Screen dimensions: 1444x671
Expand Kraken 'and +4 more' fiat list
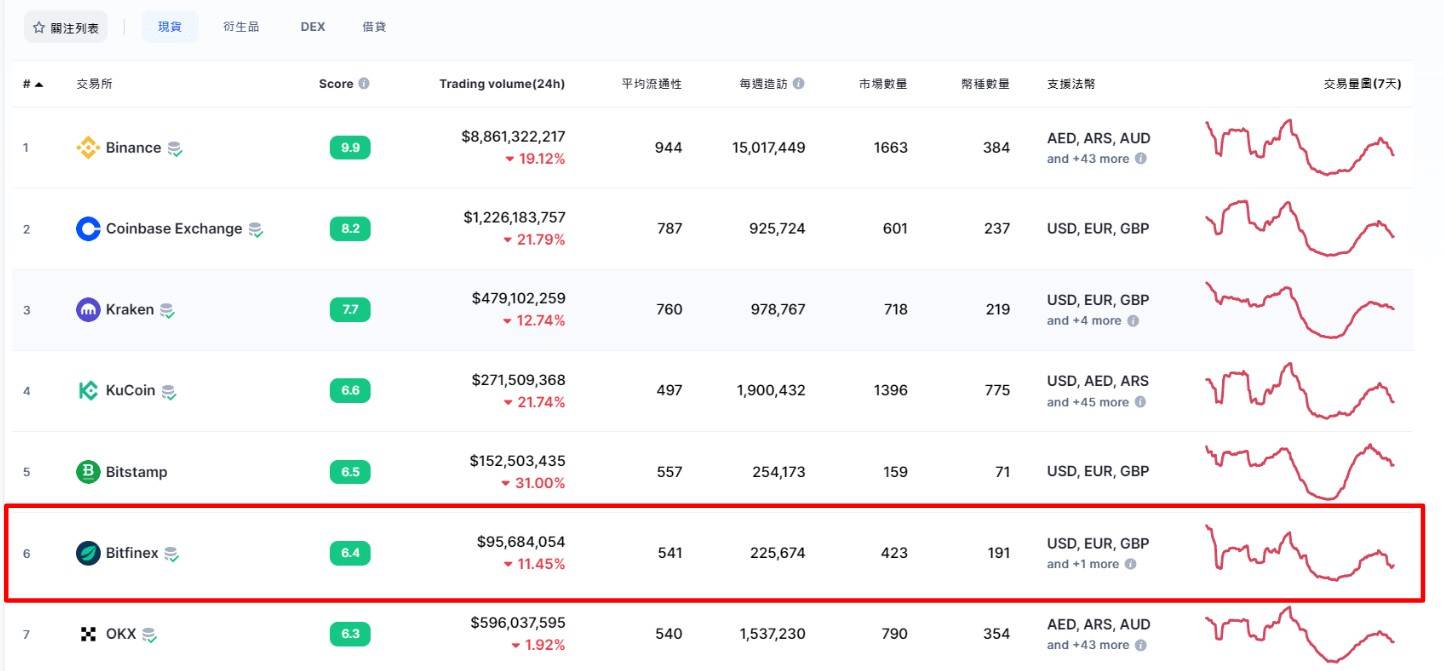(x=1084, y=321)
